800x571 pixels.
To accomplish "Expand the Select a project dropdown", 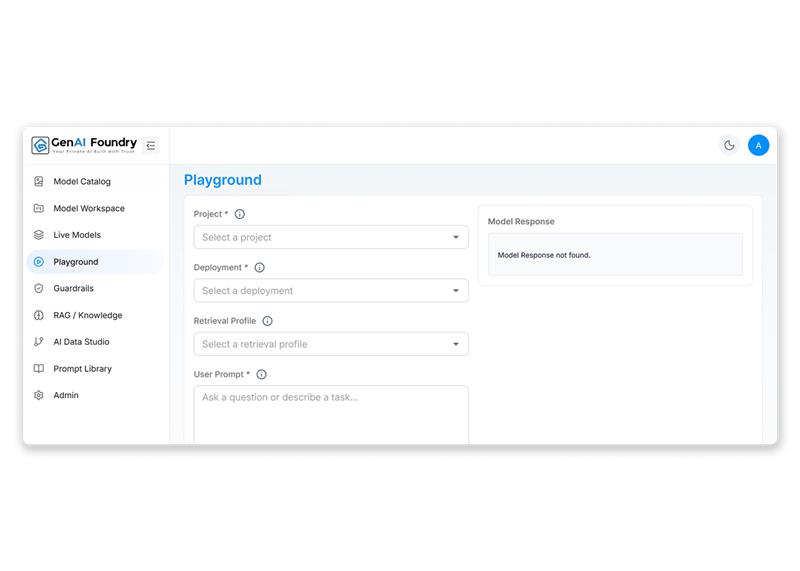I will (331, 237).
